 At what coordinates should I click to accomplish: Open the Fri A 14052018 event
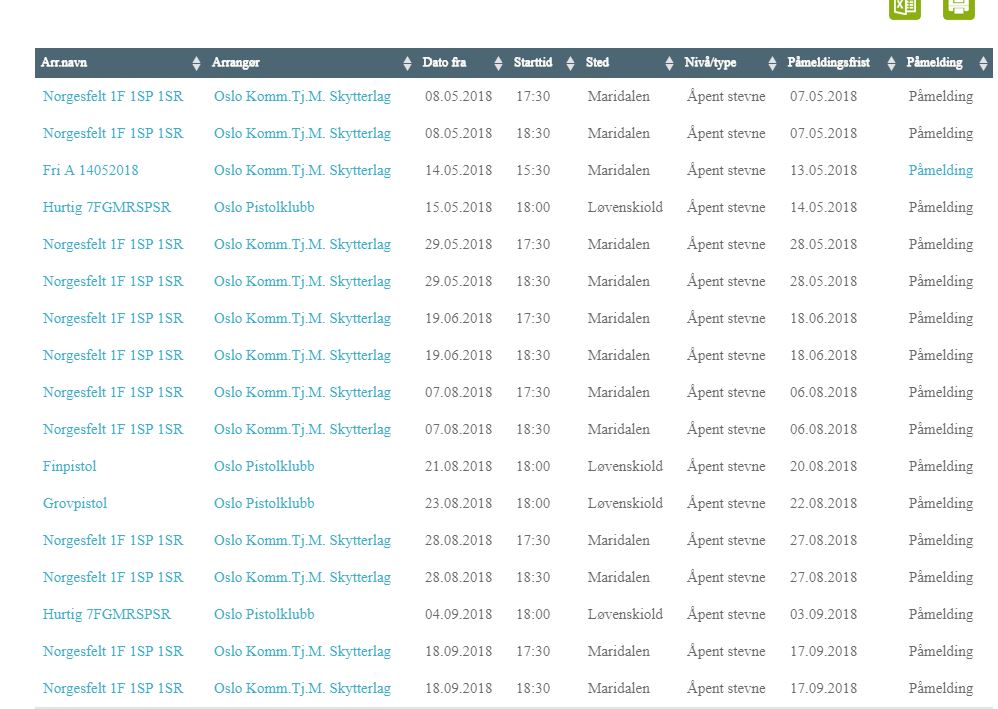click(x=90, y=170)
